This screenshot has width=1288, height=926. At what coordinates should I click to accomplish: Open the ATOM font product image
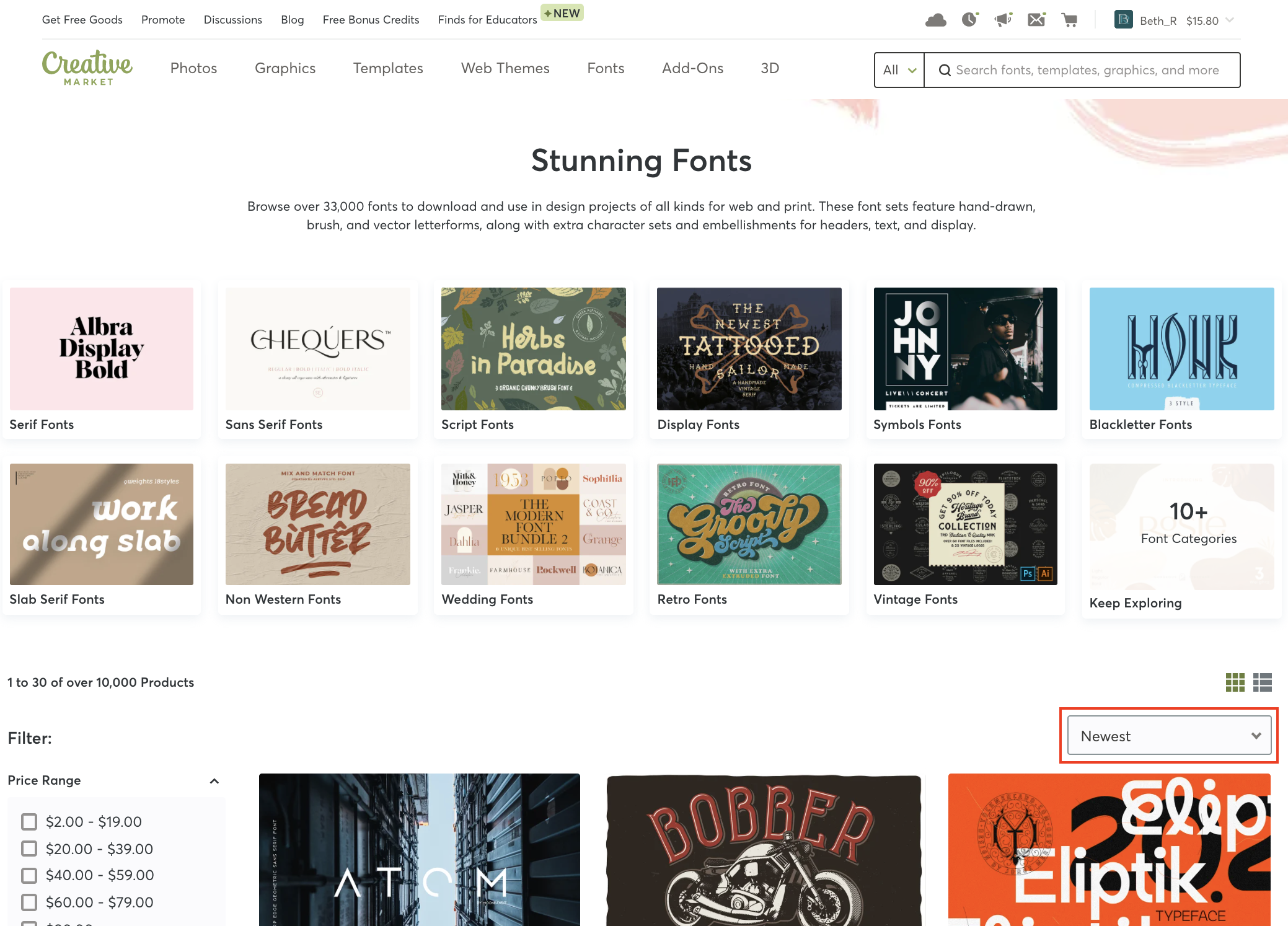(x=420, y=850)
